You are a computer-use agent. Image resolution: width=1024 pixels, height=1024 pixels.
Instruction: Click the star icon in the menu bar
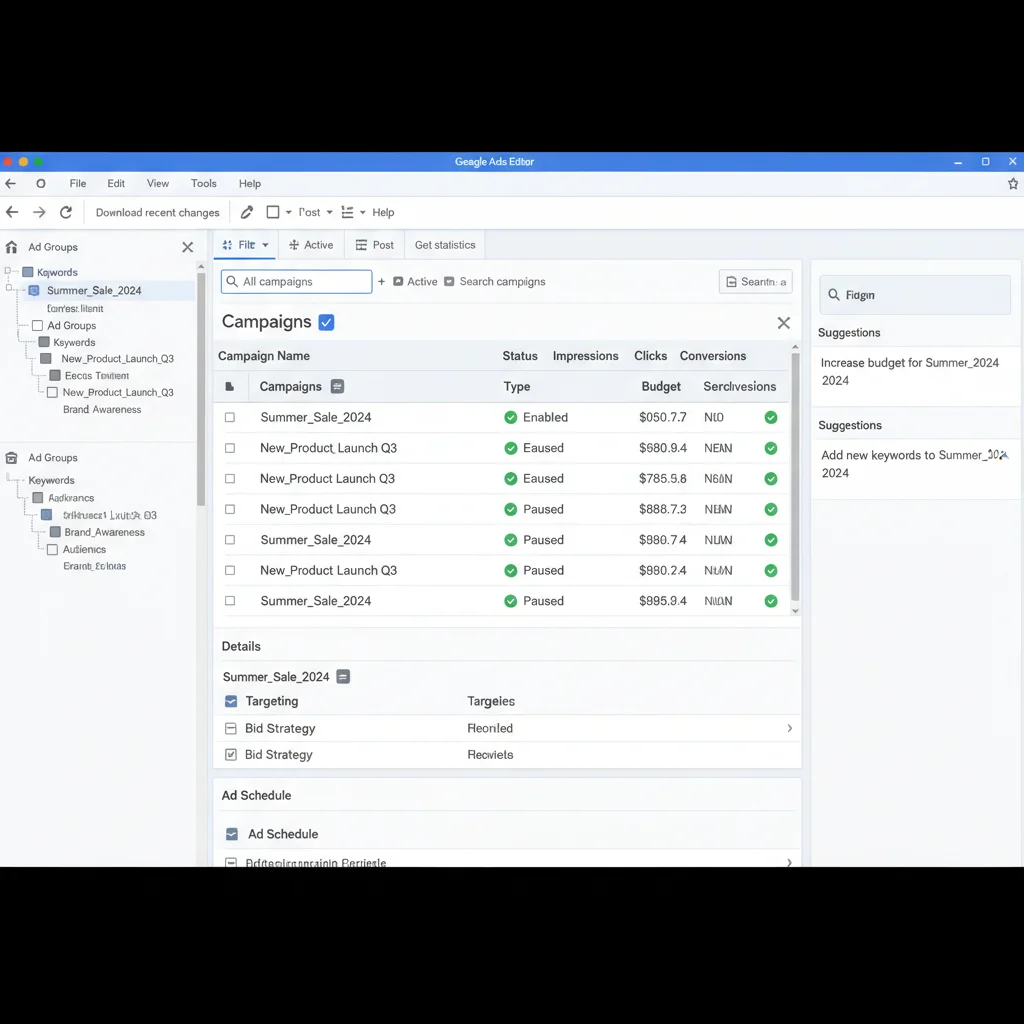1013,184
